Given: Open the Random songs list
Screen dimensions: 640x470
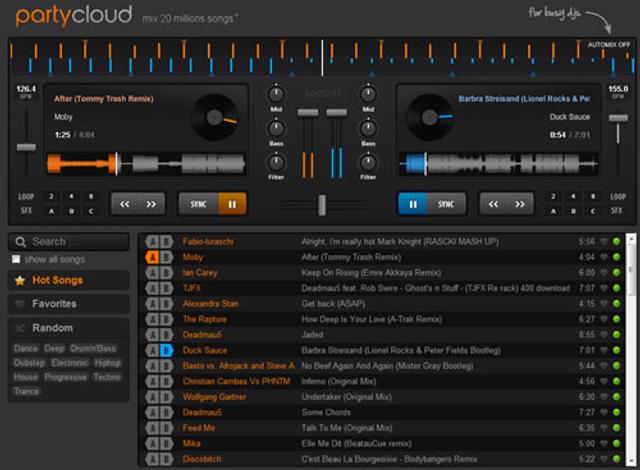Looking at the screenshot, I should pos(69,328).
